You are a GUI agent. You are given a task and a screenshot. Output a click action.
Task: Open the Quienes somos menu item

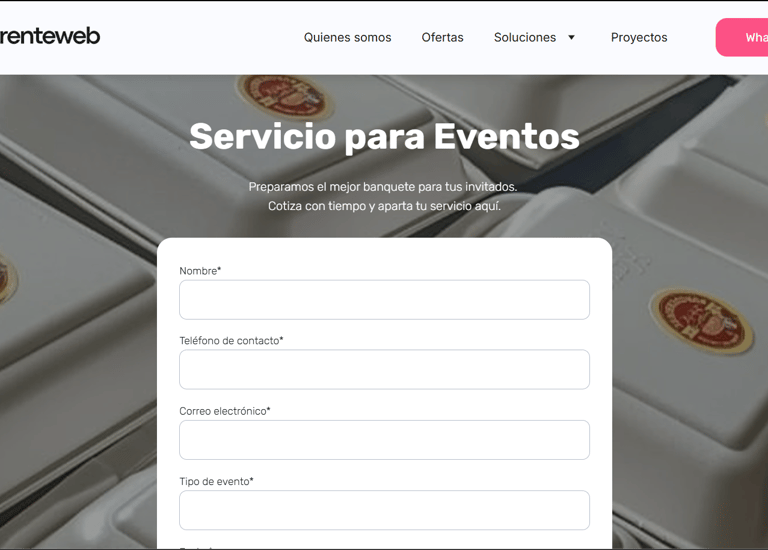tap(347, 37)
